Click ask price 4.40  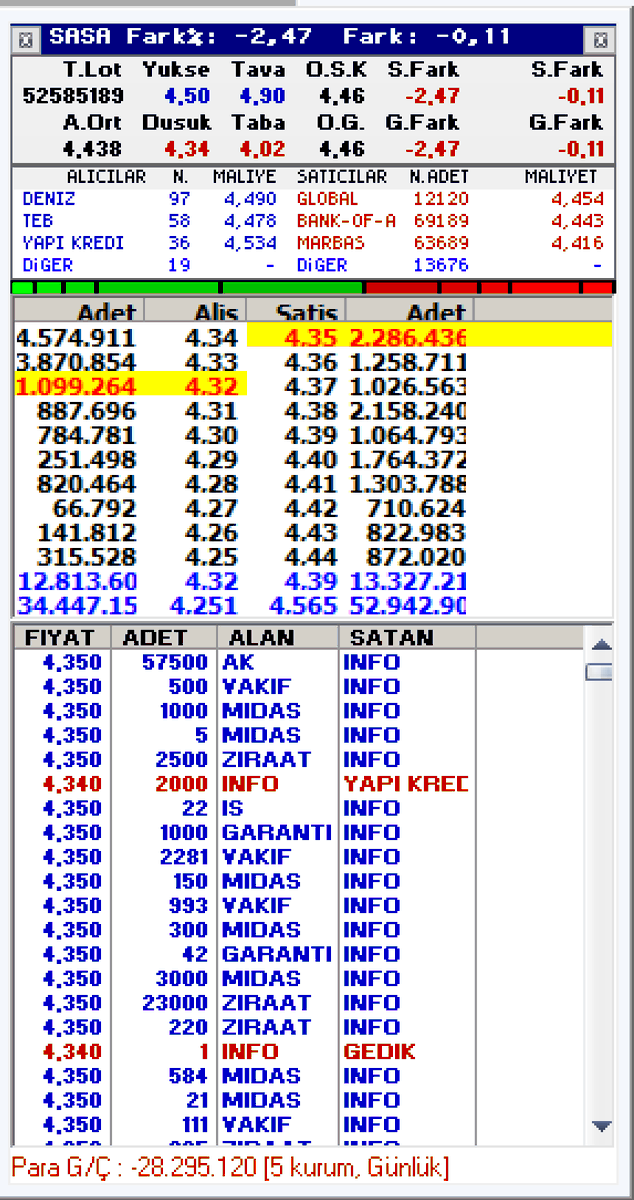tap(311, 460)
